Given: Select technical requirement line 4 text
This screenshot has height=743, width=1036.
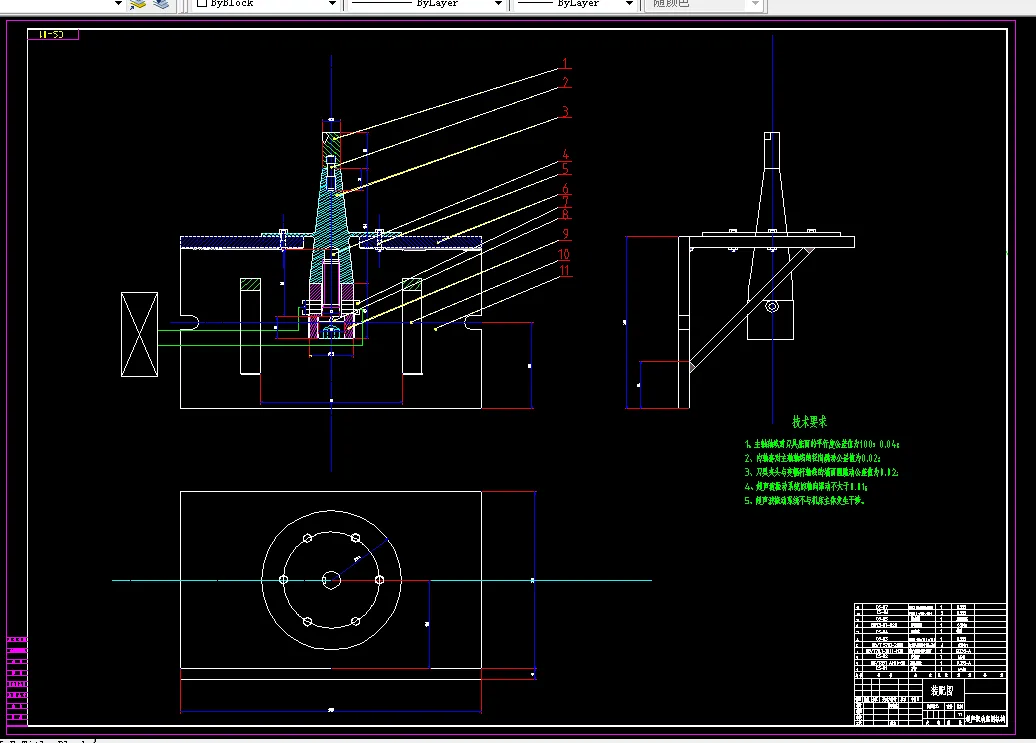Looking at the screenshot, I should (805, 487).
